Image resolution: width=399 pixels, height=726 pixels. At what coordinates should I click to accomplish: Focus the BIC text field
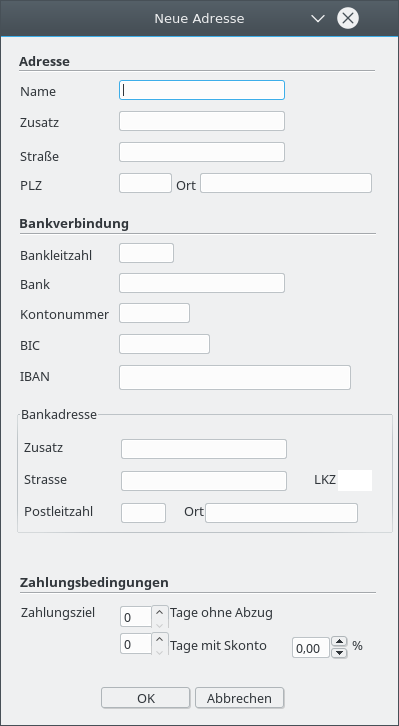click(164, 344)
